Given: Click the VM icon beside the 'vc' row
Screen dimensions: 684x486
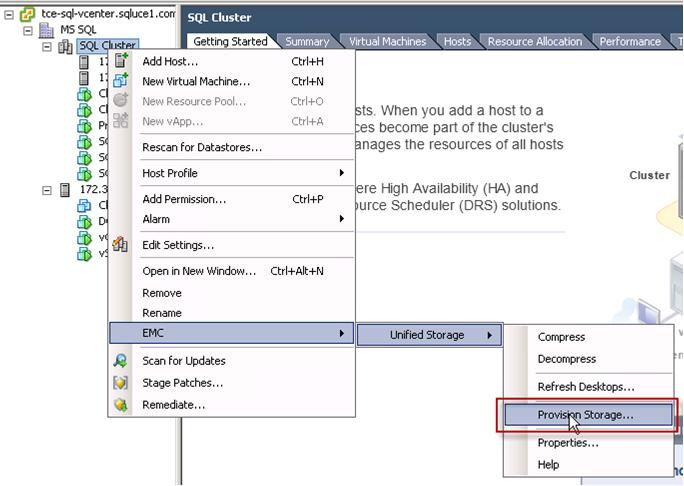Looking at the screenshot, I should pos(84,238).
